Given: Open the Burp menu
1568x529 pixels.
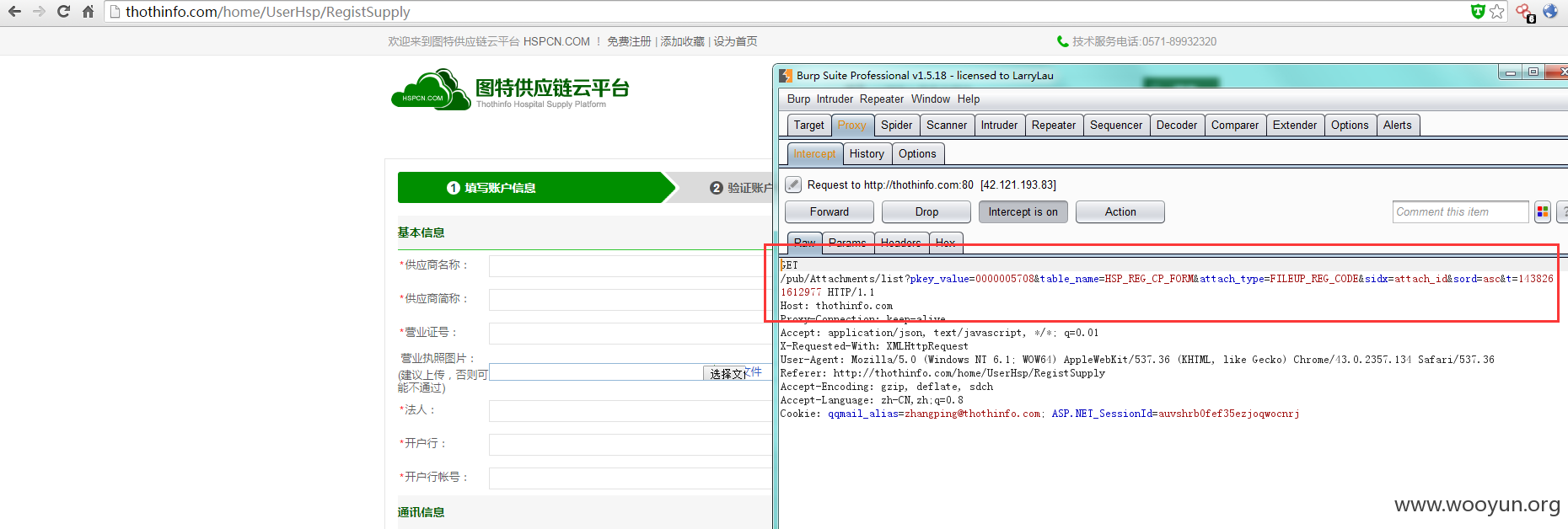Looking at the screenshot, I should tap(798, 99).
